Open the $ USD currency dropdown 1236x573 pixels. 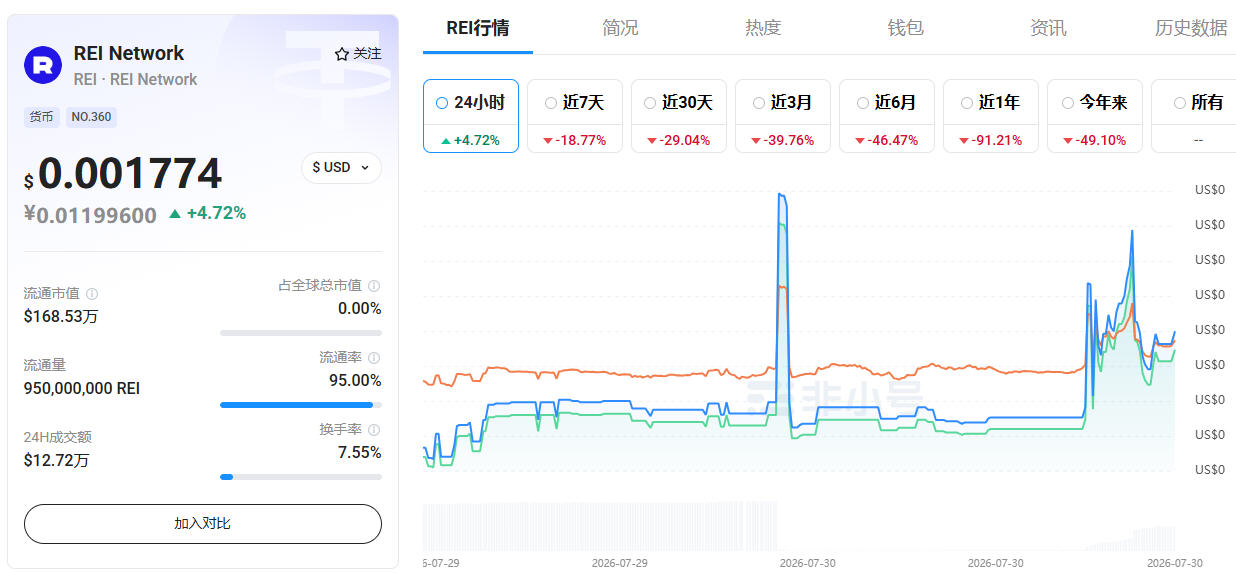341,168
